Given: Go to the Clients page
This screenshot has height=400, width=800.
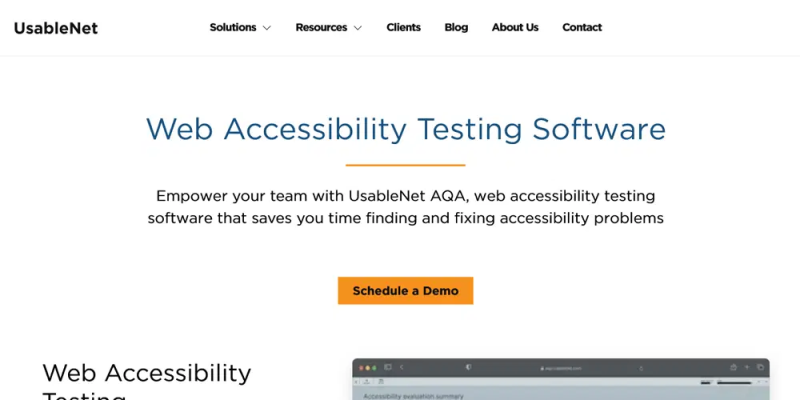Looking at the screenshot, I should coord(404,28).
